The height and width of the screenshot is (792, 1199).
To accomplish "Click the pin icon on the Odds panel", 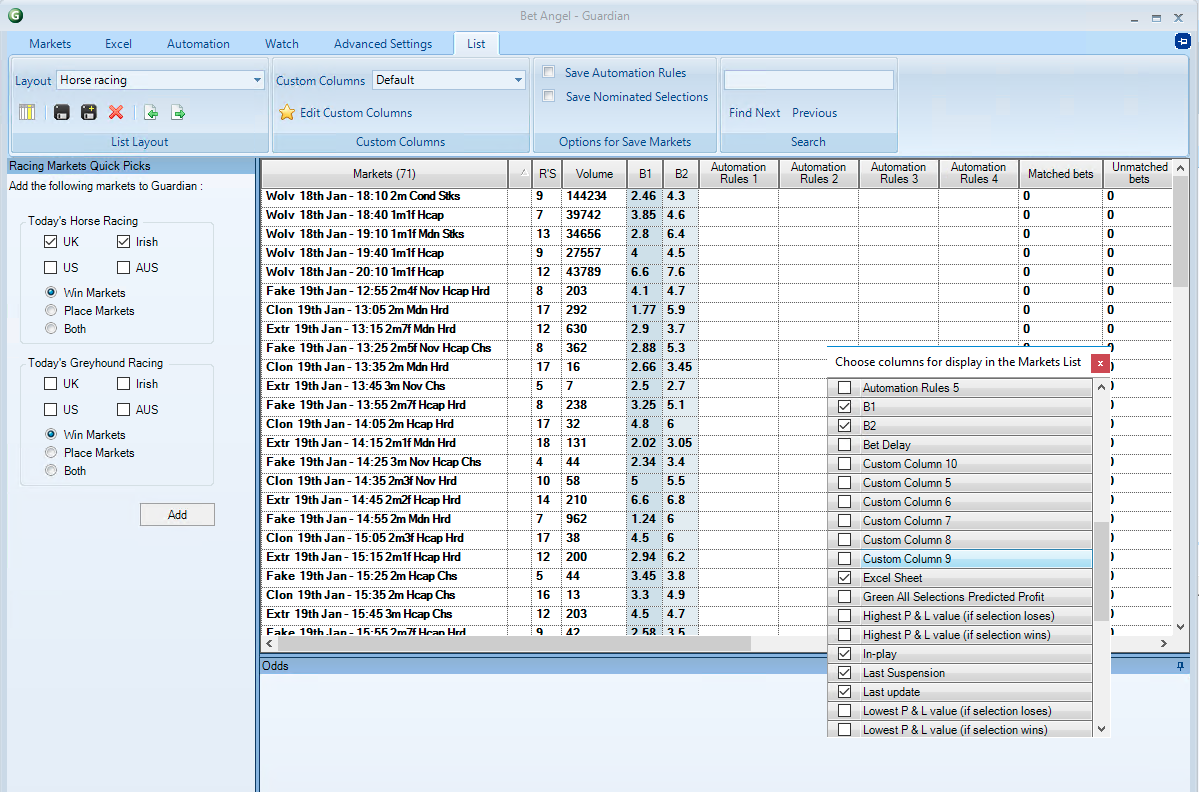I will point(1181,666).
